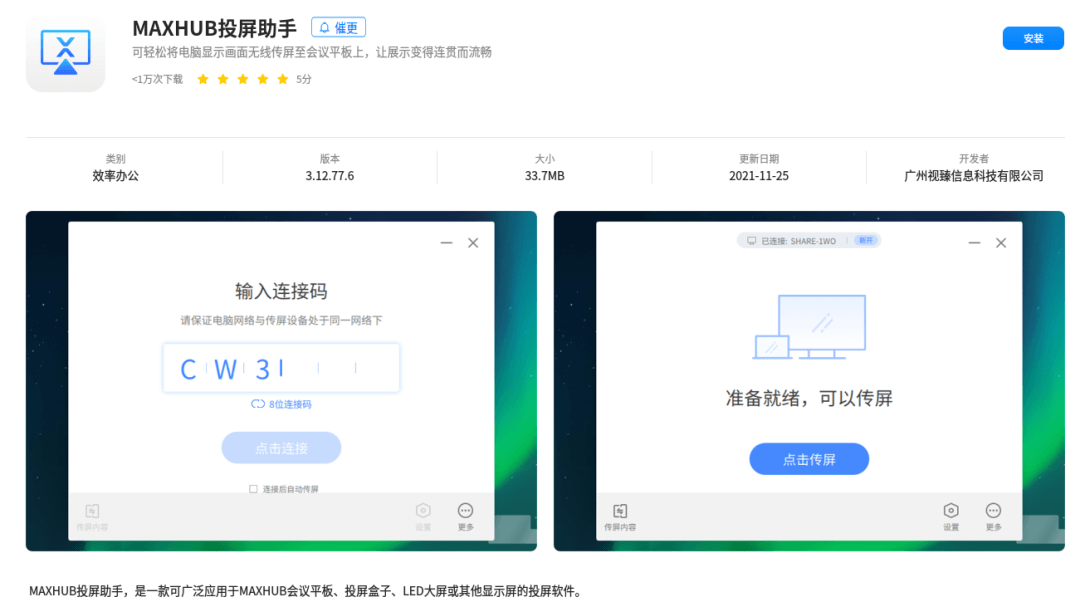Click the app tagline about 无线传屏至会议平板
Image resolution: width=1080 pixels, height=602 pixels.
[312, 52]
